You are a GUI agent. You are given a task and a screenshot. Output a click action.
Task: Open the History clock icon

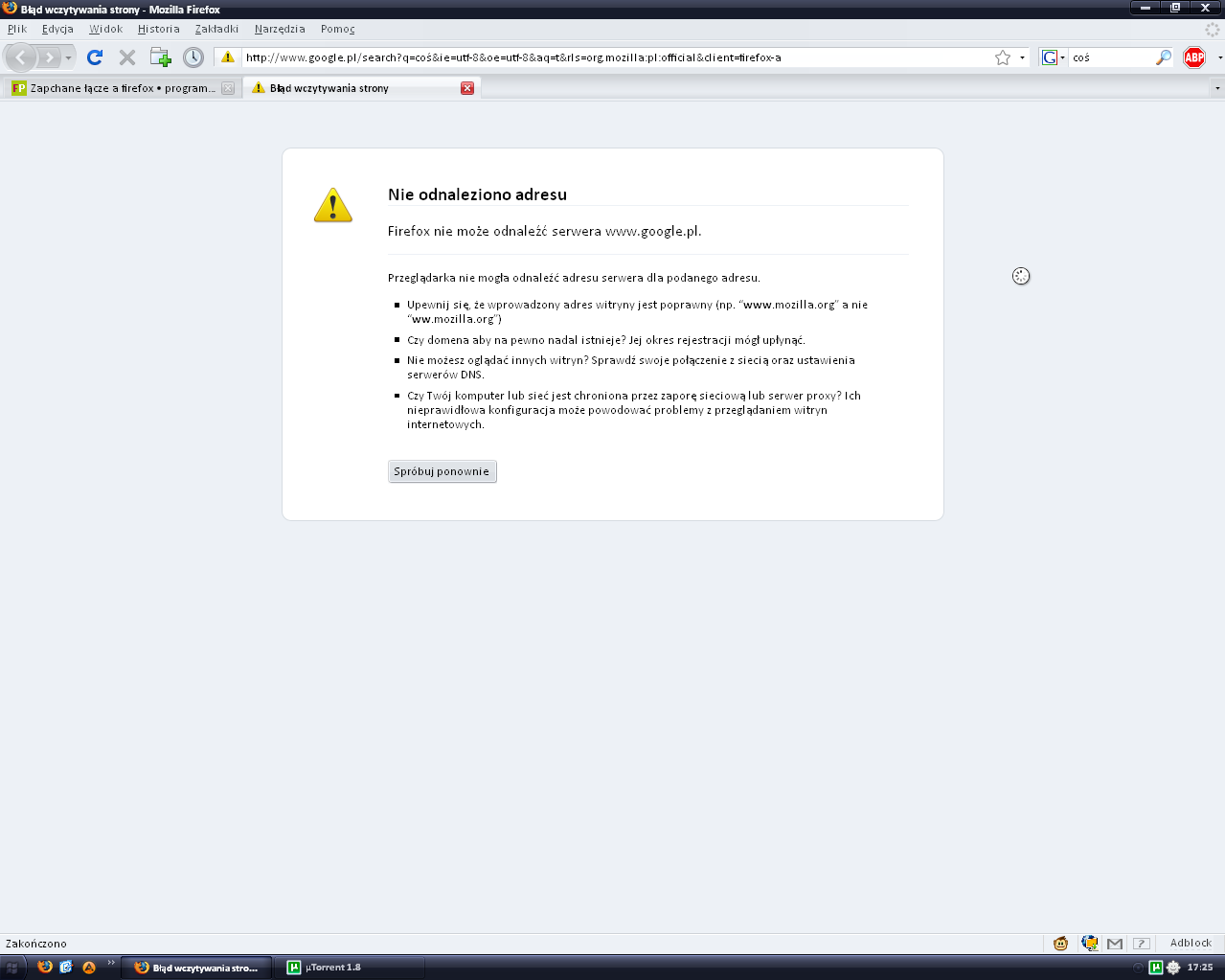click(x=193, y=57)
